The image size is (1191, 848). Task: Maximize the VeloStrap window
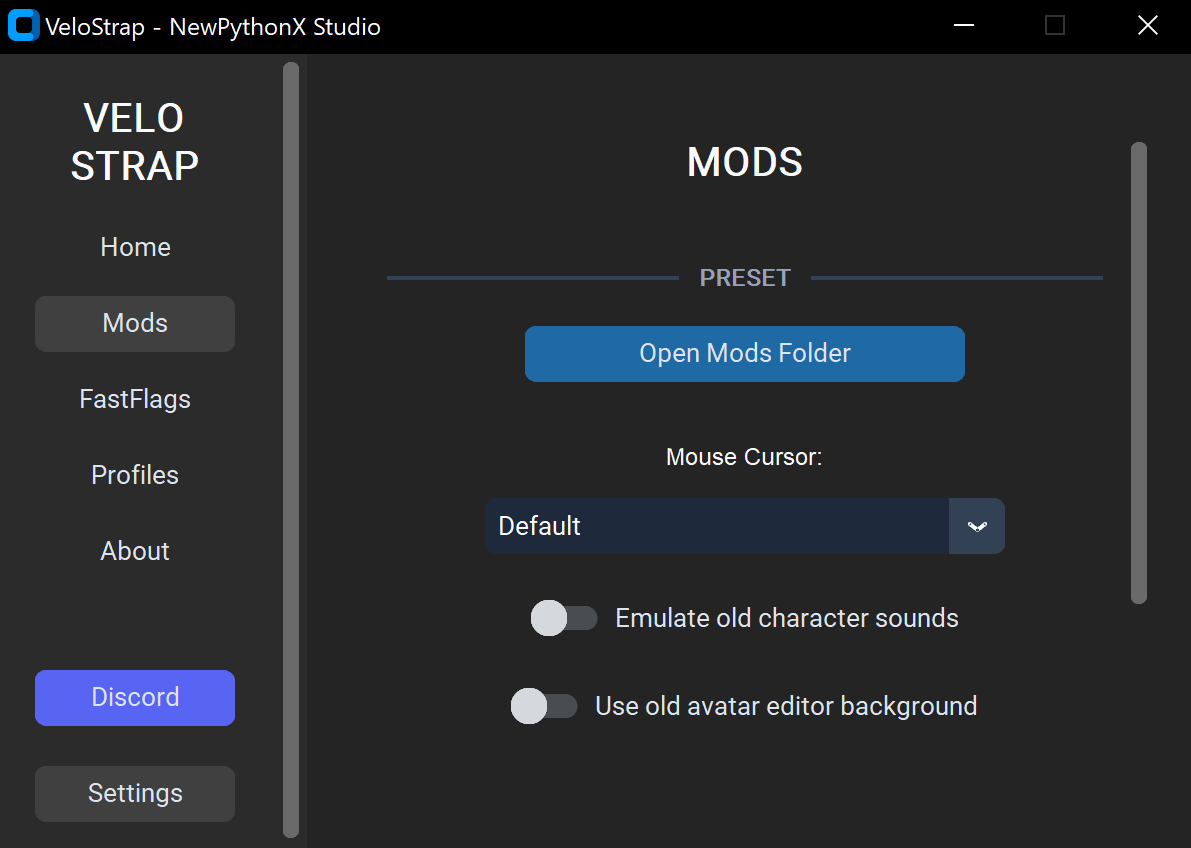[x=1055, y=26]
